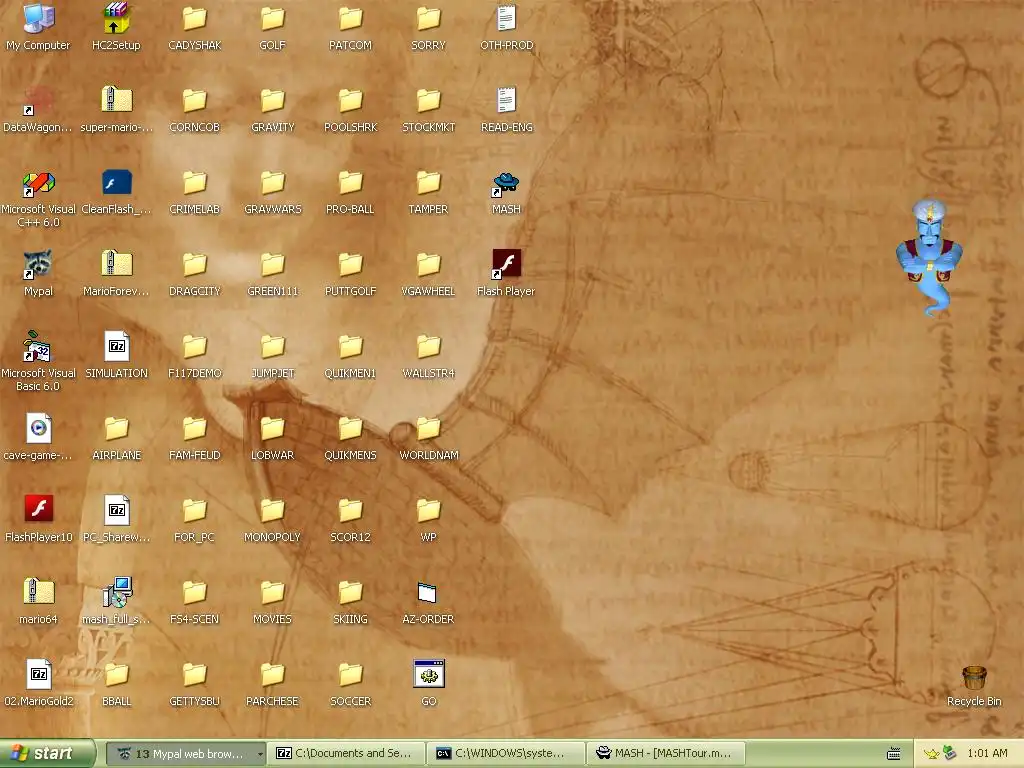
Task: Select the PUTTGOLF folder
Action: coord(350,264)
